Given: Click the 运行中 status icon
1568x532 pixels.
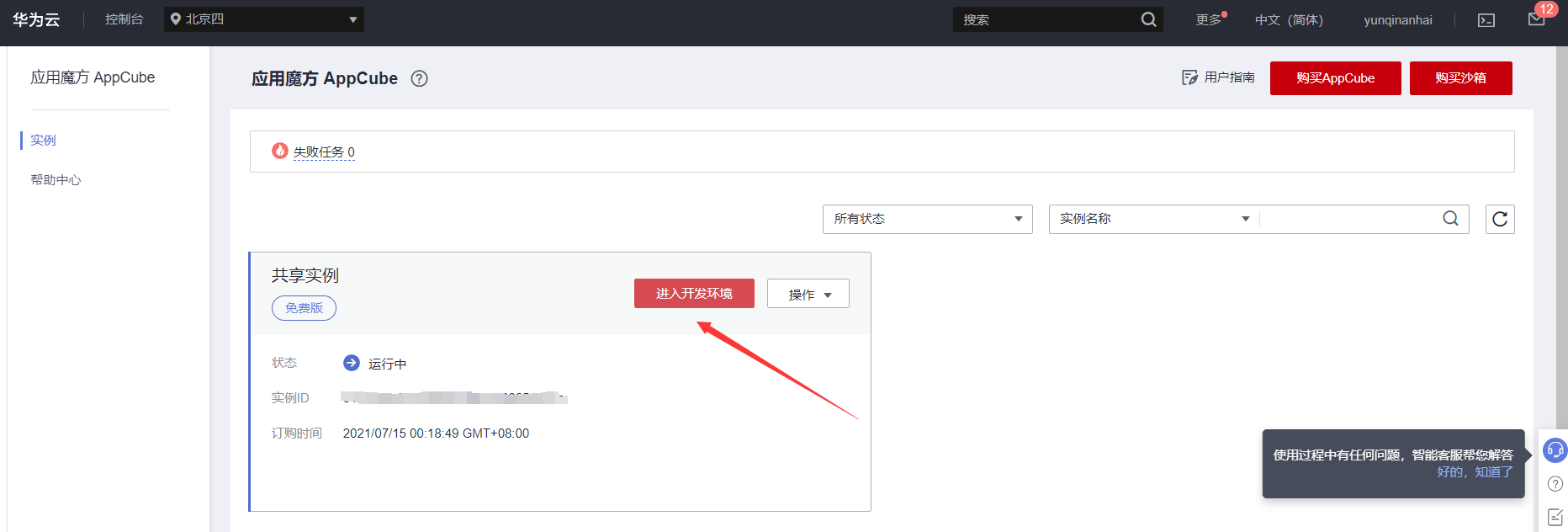Looking at the screenshot, I should pyautogui.click(x=352, y=363).
